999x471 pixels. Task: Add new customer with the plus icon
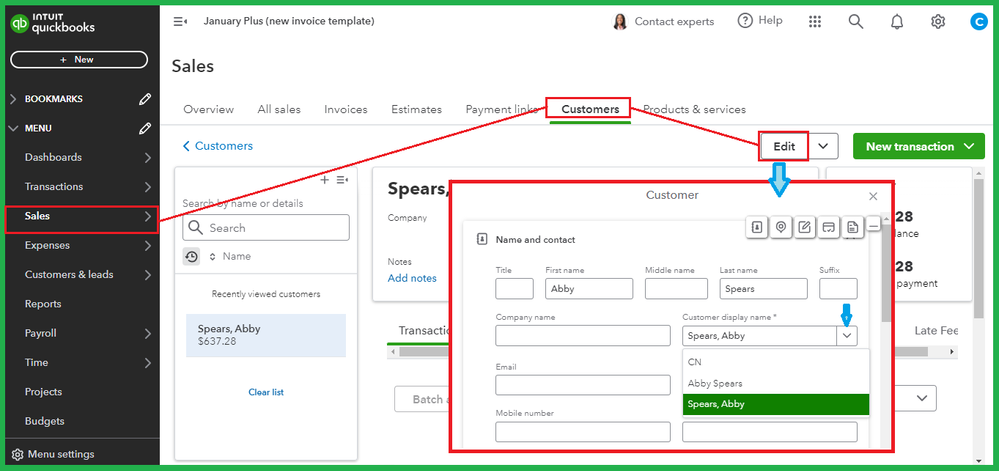(x=324, y=180)
